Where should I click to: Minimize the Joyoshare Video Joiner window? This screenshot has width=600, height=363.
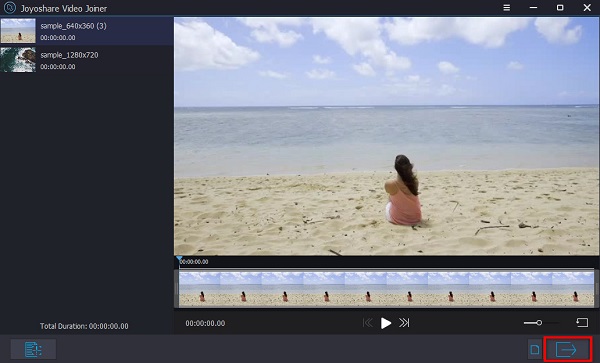point(533,8)
